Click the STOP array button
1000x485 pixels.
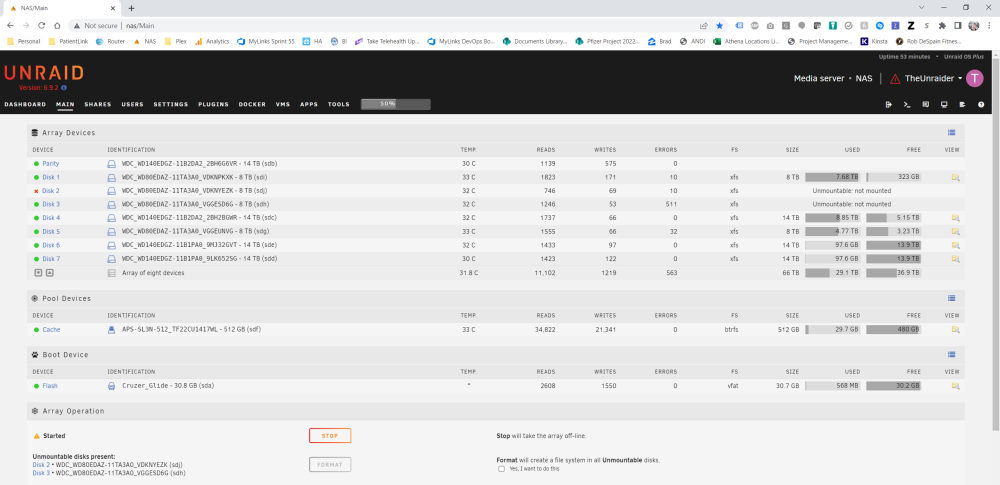330,436
